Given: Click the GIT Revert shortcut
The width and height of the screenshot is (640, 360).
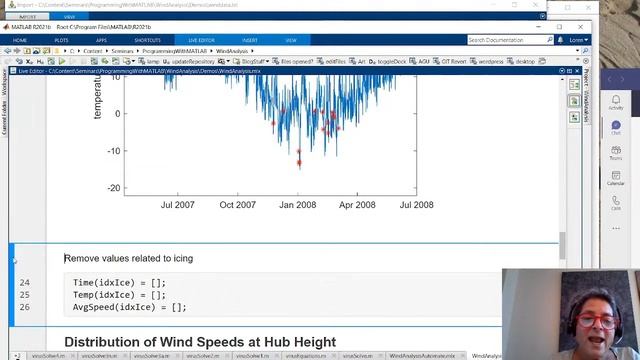Looking at the screenshot, I should tap(449, 61).
